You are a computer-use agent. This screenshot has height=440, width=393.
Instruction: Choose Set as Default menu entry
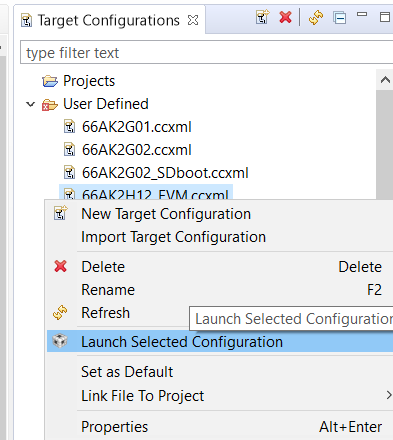point(220,372)
